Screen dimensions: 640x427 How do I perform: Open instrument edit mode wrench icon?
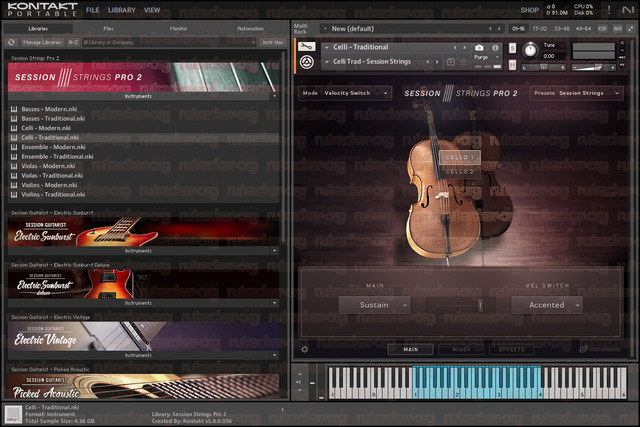[x=307, y=47]
